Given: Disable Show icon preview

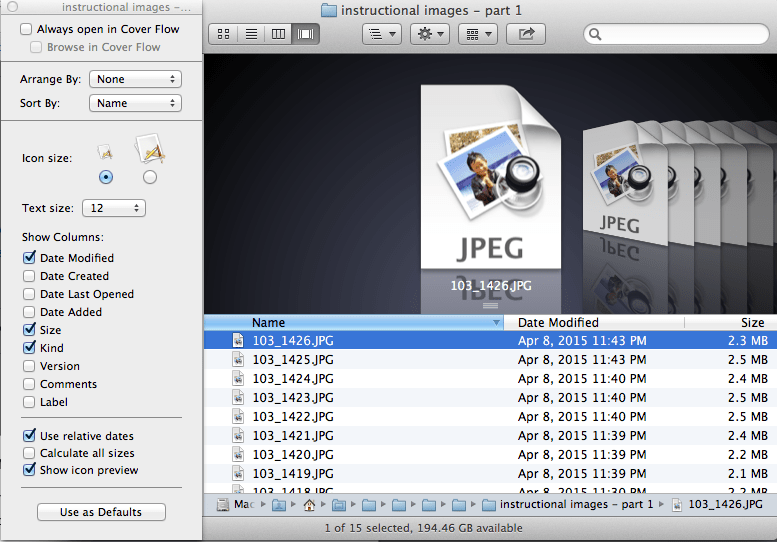Looking at the screenshot, I should click(x=29, y=470).
